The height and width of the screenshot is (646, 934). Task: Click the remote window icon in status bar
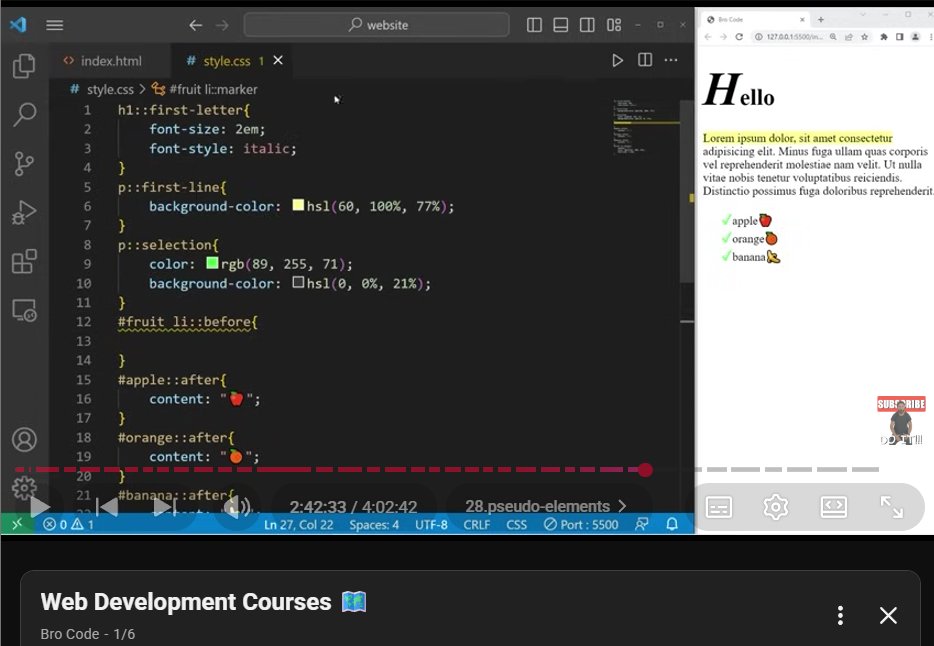click(17, 524)
